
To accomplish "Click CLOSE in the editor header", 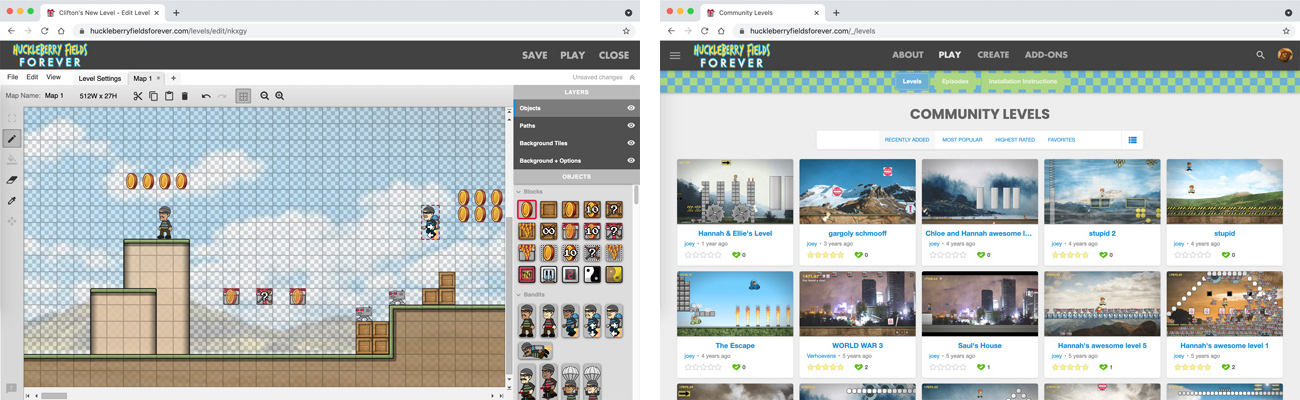I will click(614, 55).
